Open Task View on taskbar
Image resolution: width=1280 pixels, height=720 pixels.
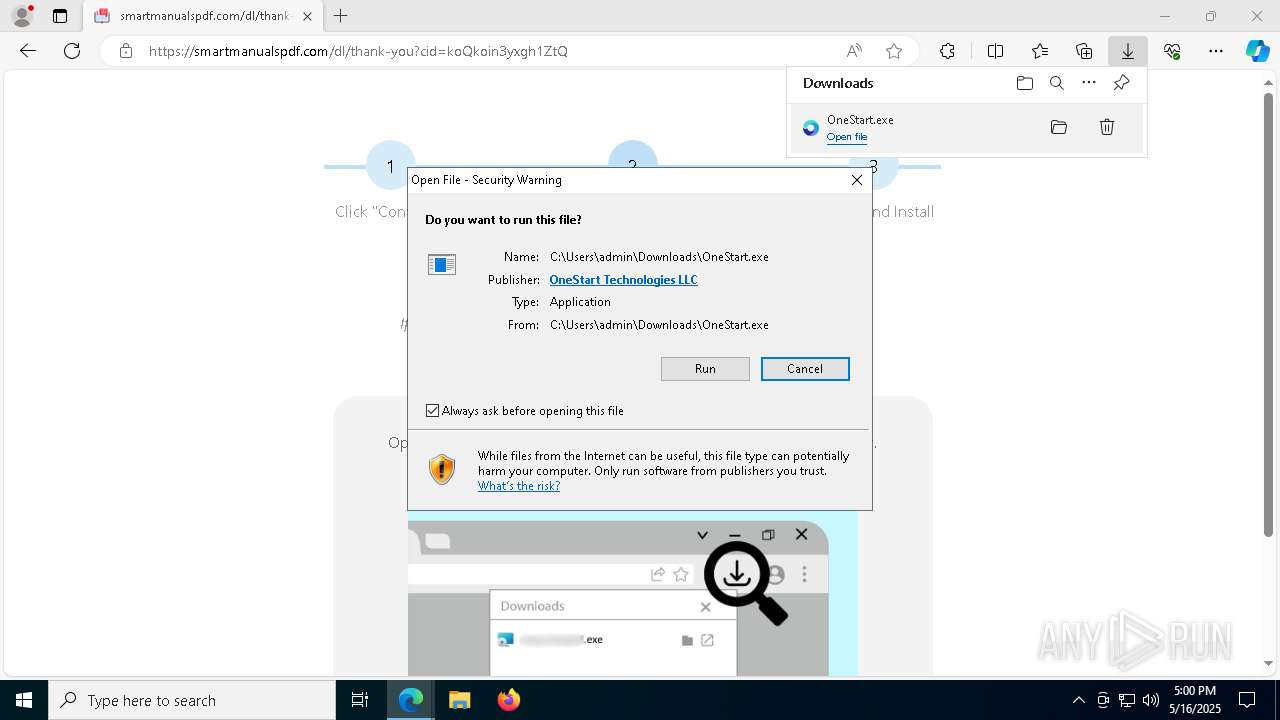click(360, 700)
